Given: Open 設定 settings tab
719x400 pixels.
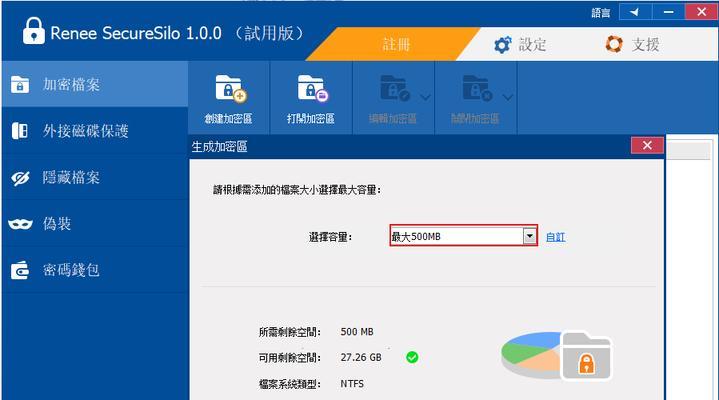Looking at the screenshot, I should tap(520, 44).
